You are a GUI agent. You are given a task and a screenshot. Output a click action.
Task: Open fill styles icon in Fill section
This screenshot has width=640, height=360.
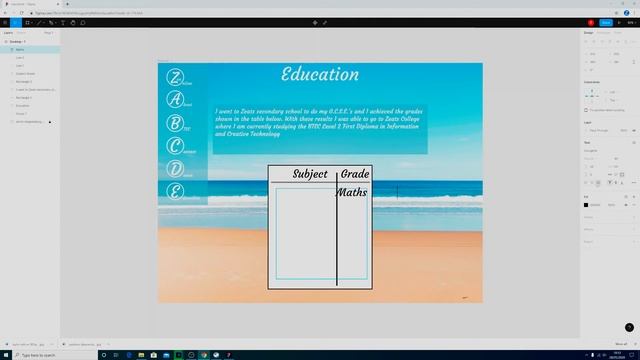[626, 197]
